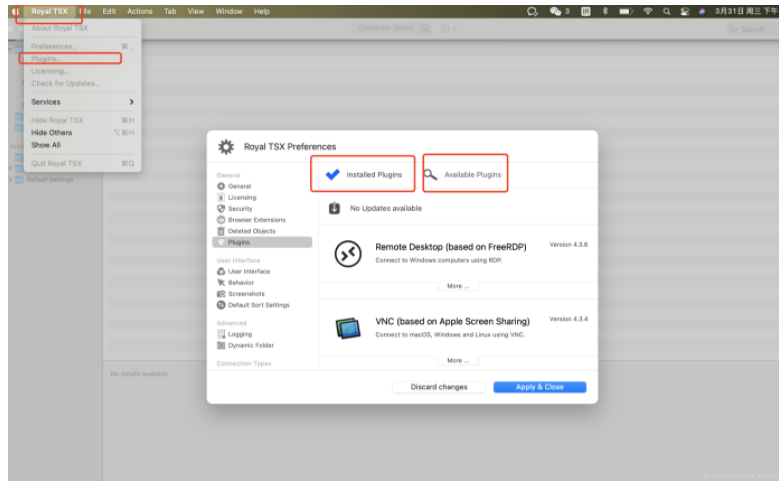
Task: Expand the Services submenu arrow
Action: [x=131, y=101]
